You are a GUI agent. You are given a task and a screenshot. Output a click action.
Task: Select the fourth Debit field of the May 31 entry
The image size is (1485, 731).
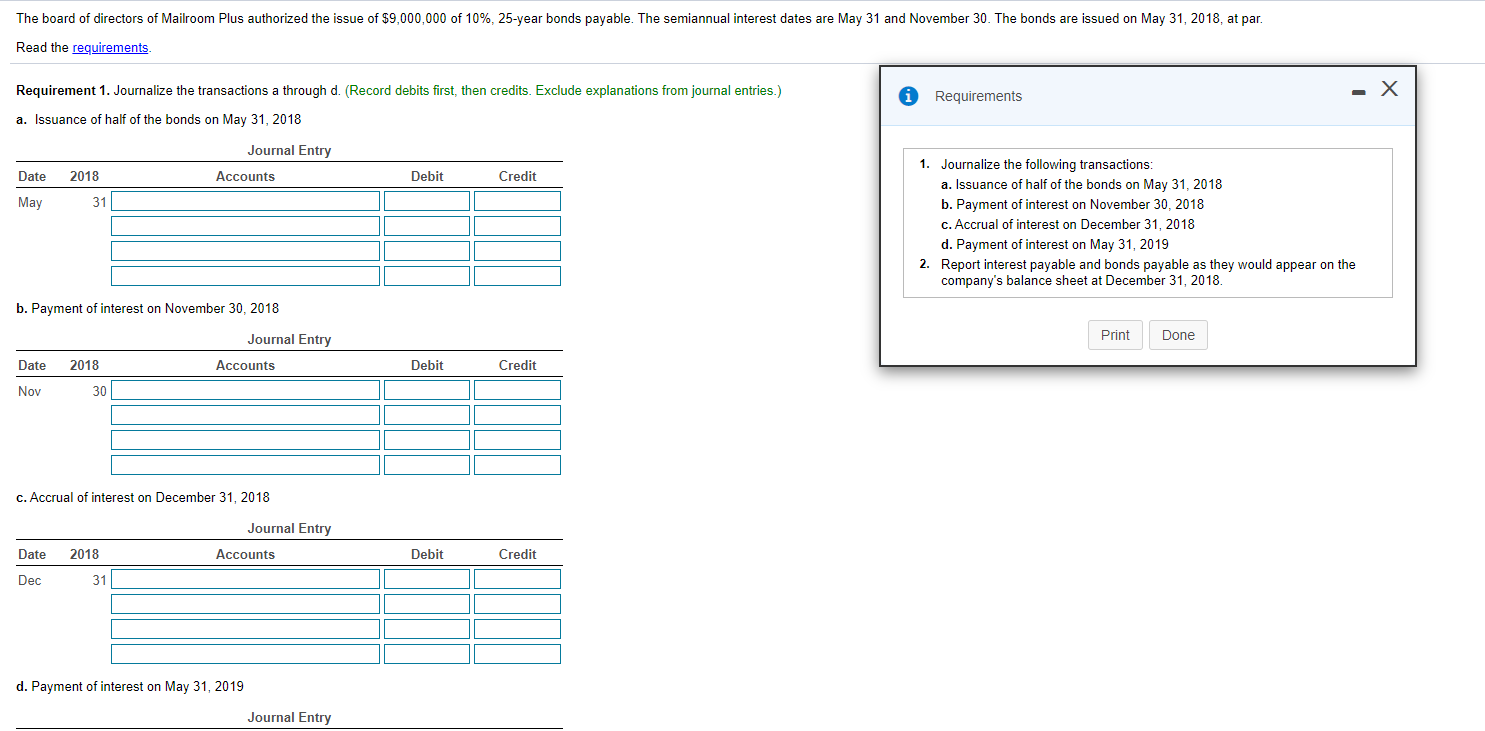(x=427, y=276)
